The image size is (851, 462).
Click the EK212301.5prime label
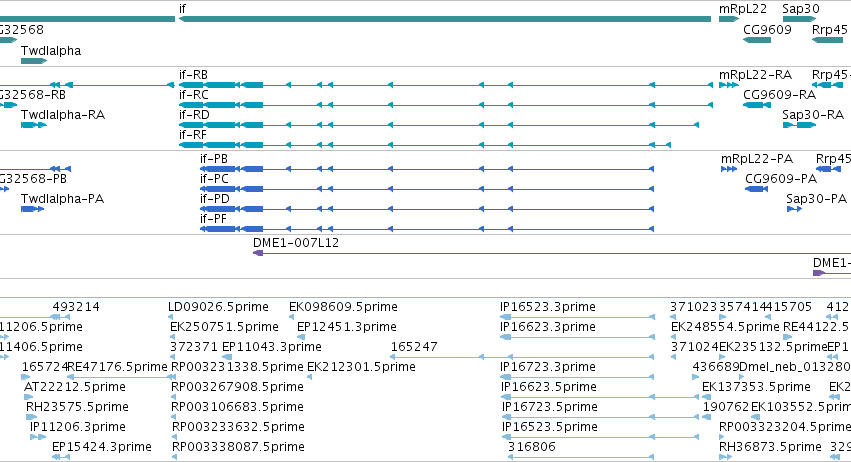[x=361, y=368]
